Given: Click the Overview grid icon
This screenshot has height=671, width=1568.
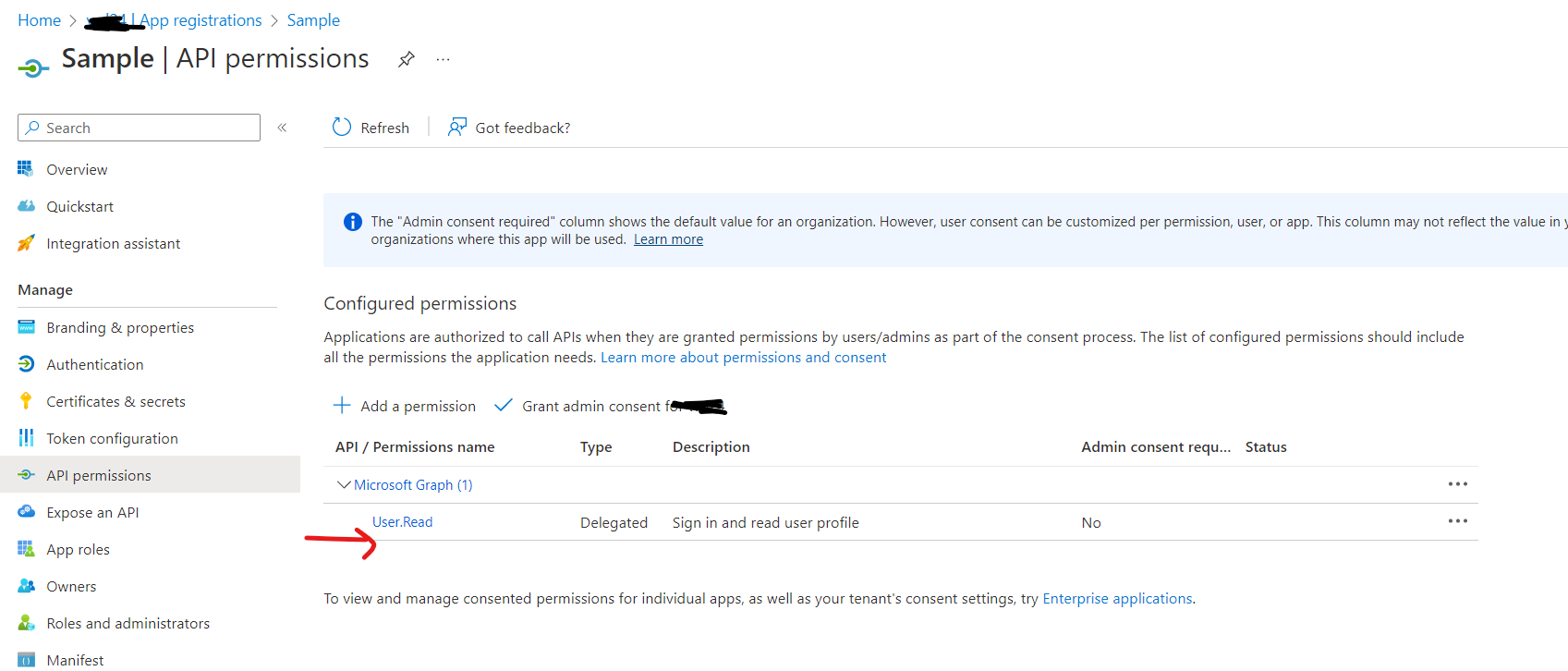Looking at the screenshot, I should click(x=26, y=168).
